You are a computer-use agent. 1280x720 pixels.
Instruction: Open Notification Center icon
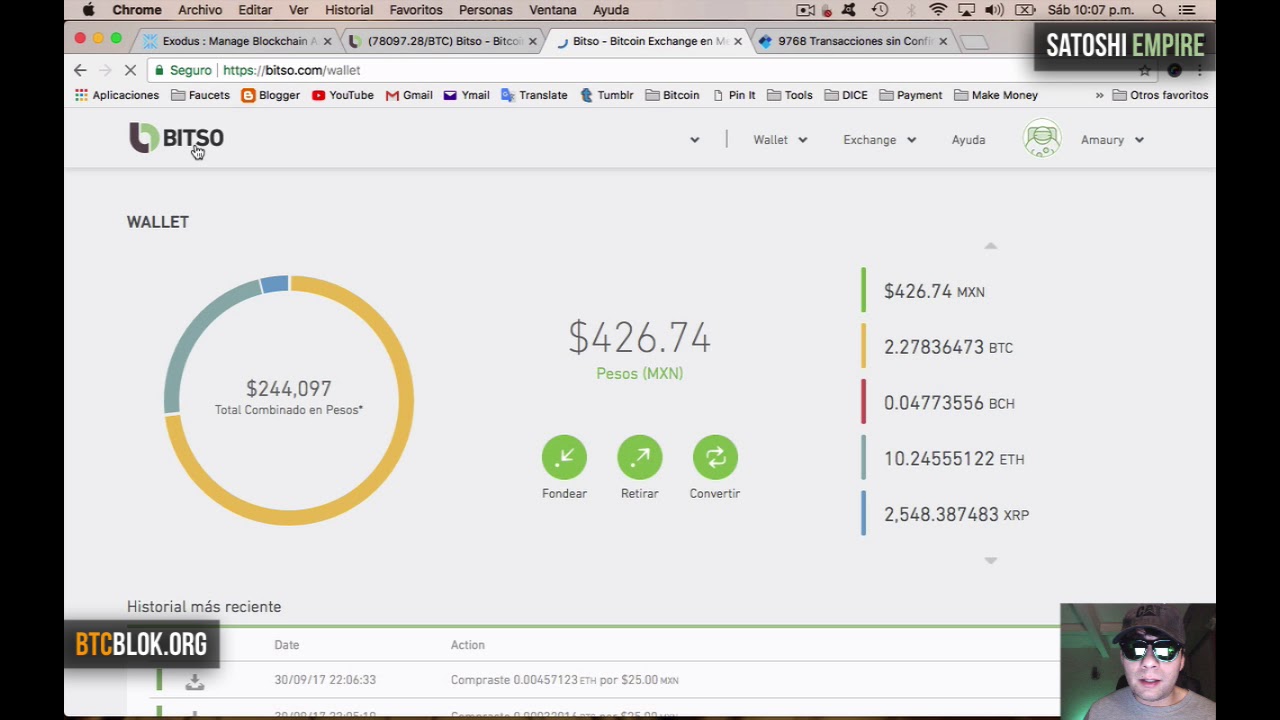tap(1187, 10)
